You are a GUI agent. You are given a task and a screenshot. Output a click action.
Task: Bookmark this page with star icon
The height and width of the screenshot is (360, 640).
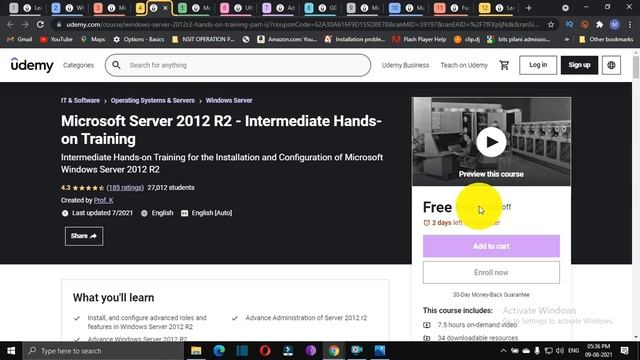551,24
